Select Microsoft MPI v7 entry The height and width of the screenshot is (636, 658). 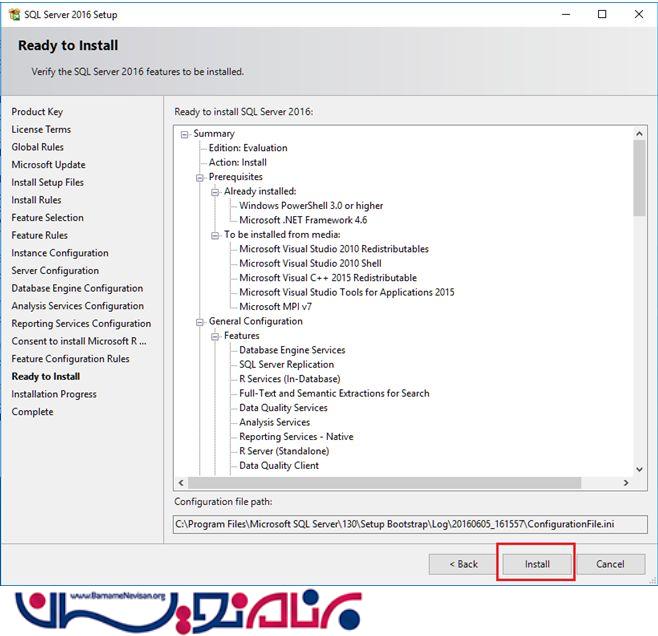275,307
